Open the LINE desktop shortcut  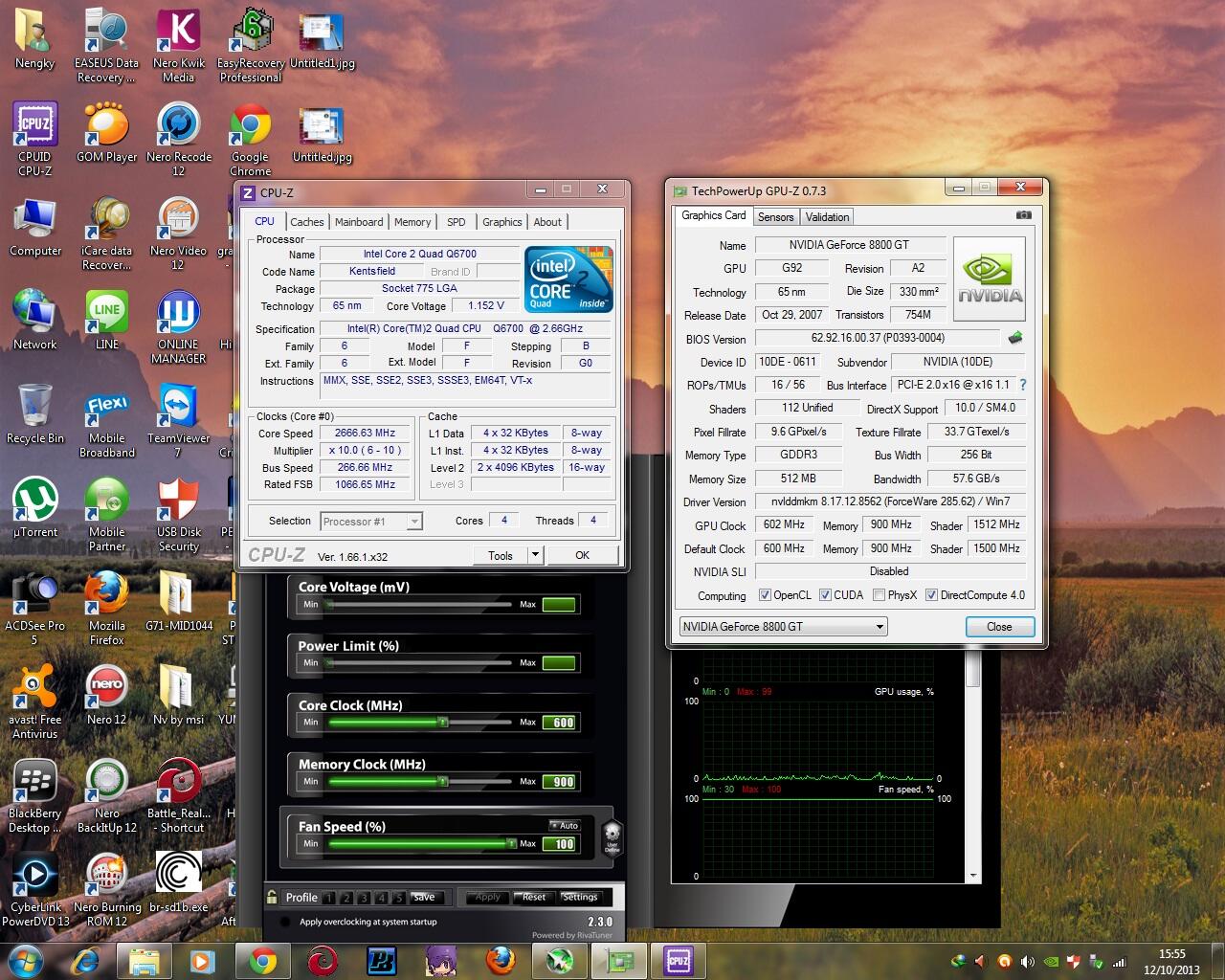107,321
